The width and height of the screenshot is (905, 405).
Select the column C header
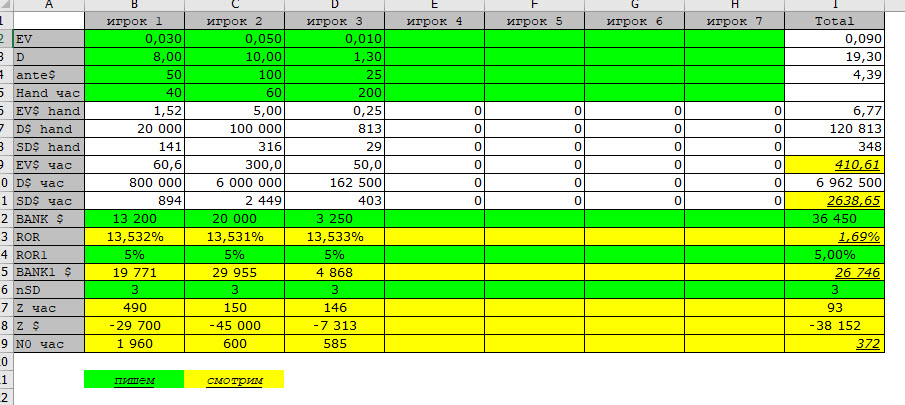234,5
